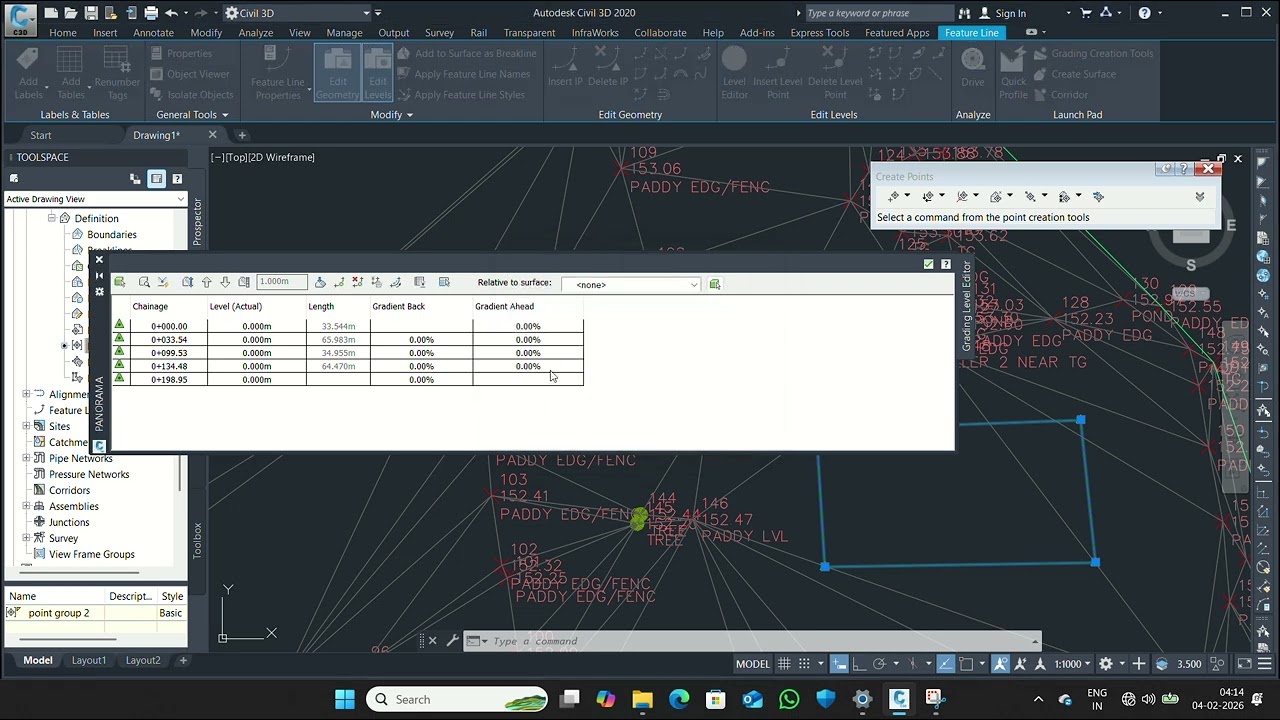Expand the General Tools panel
The width and height of the screenshot is (1280, 720).
(193, 115)
